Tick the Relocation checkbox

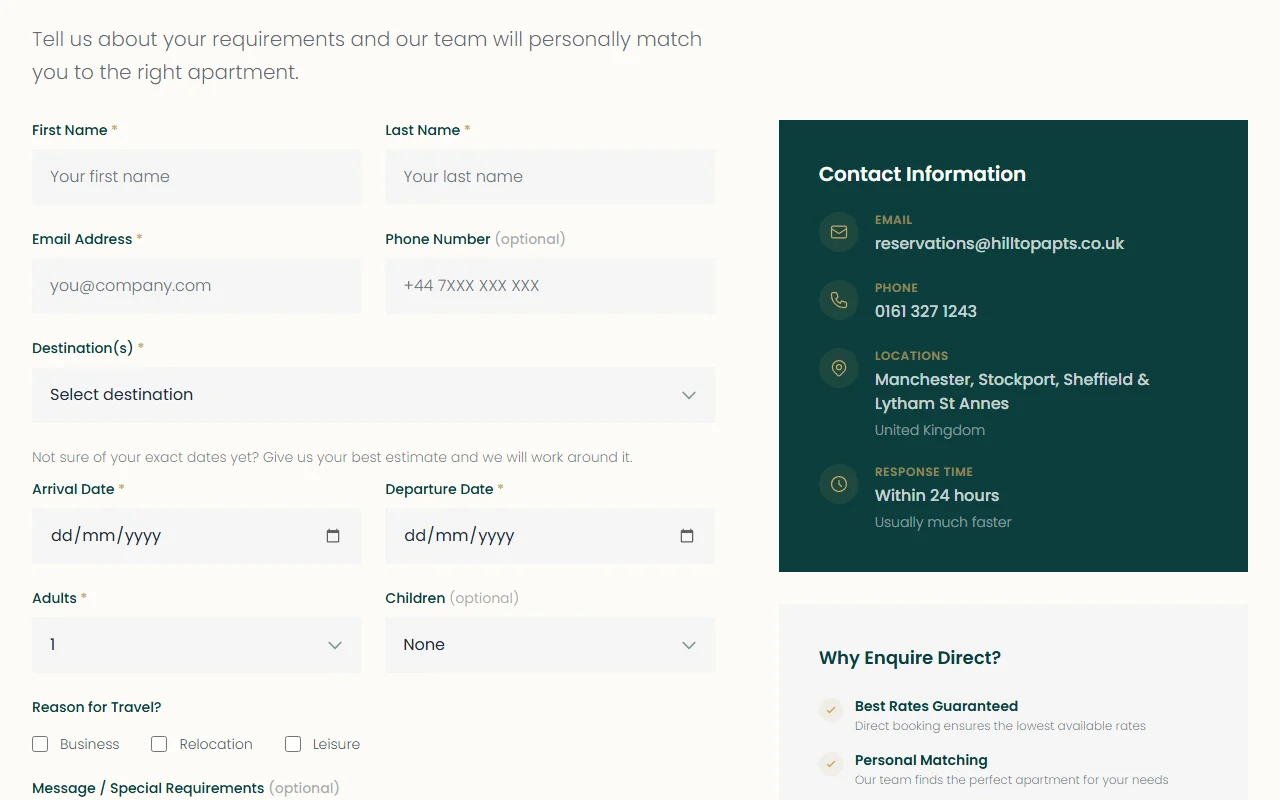point(159,744)
